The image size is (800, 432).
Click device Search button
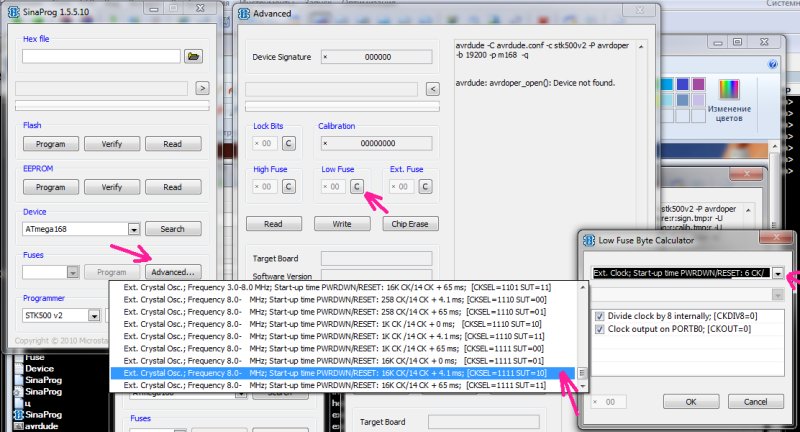coord(173,229)
